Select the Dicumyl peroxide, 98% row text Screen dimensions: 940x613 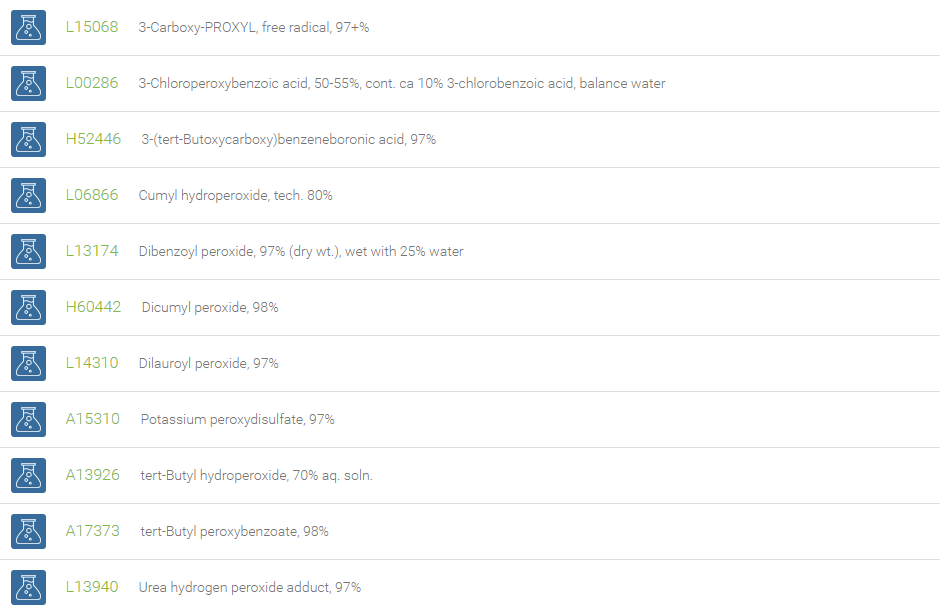[x=210, y=307]
